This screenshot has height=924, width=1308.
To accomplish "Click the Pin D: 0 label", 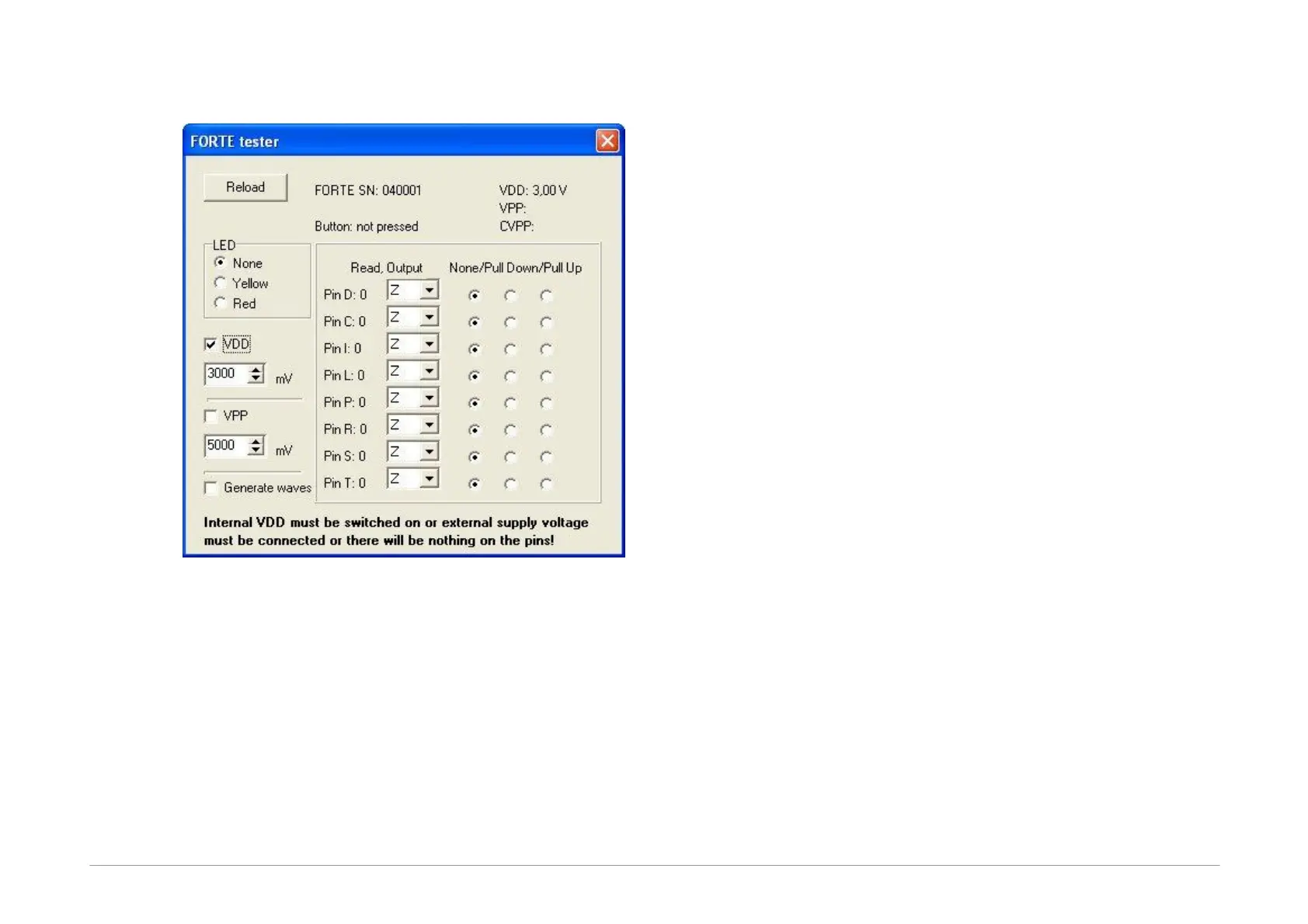I will click(x=345, y=295).
